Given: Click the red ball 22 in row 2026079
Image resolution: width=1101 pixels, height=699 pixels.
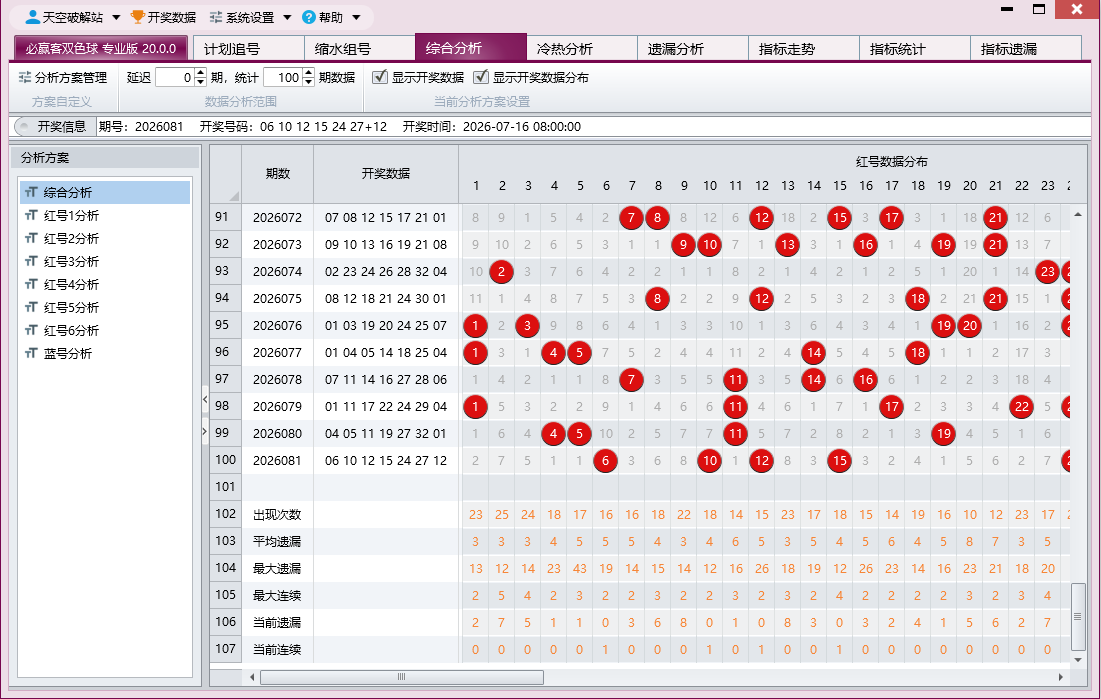Looking at the screenshot, I should tap(1022, 407).
